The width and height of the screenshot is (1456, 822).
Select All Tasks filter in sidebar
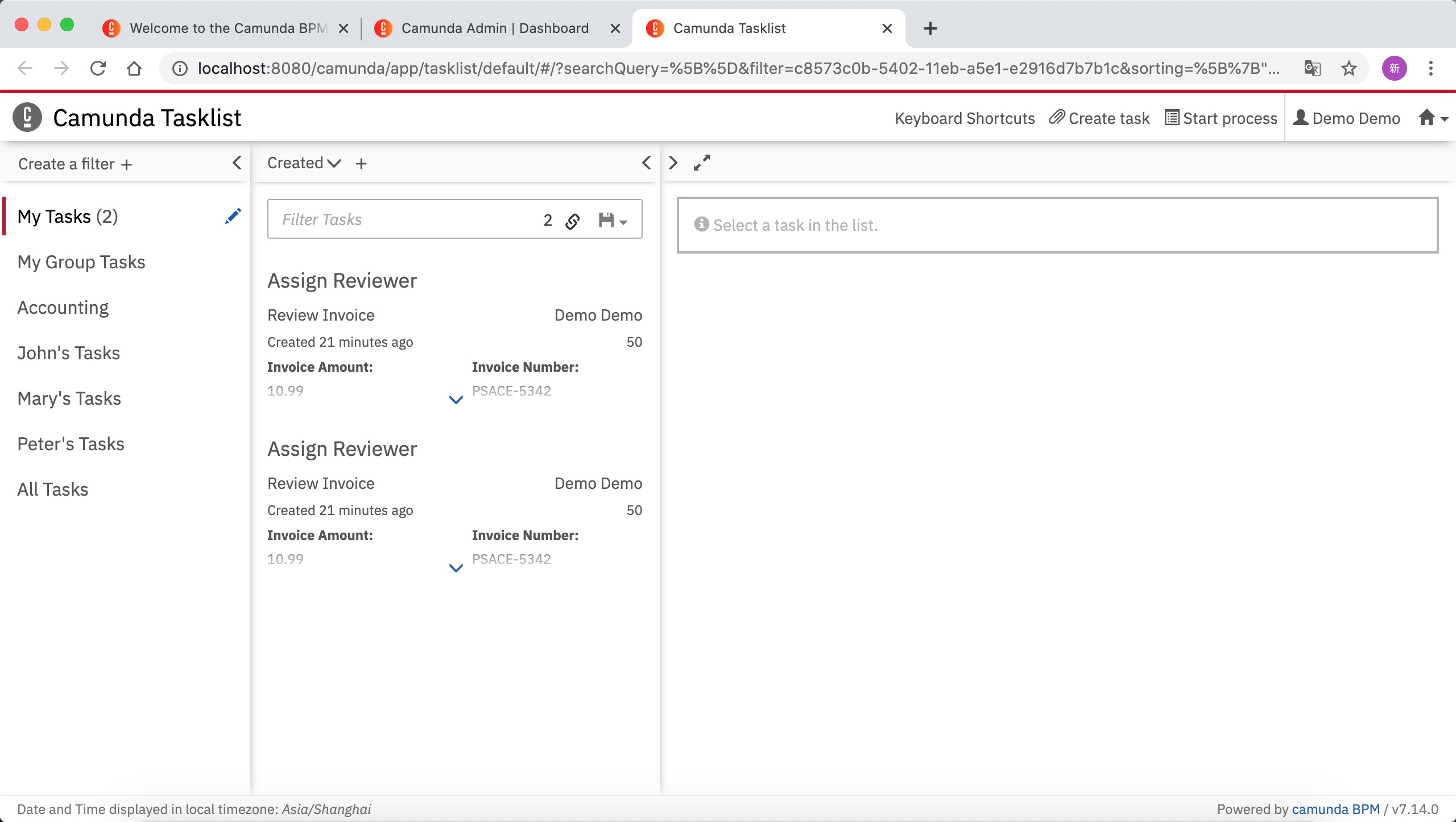click(53, 489)
